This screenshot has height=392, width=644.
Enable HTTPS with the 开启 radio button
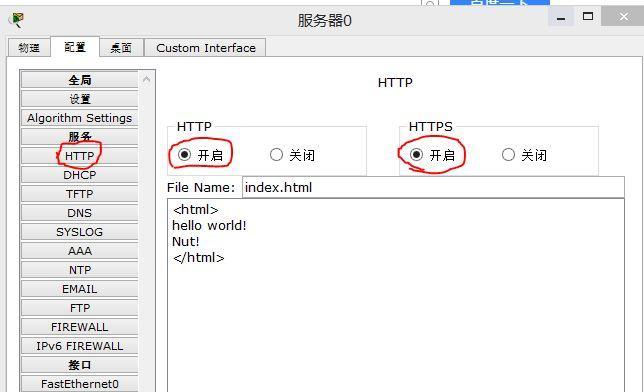tap(416, 154)
